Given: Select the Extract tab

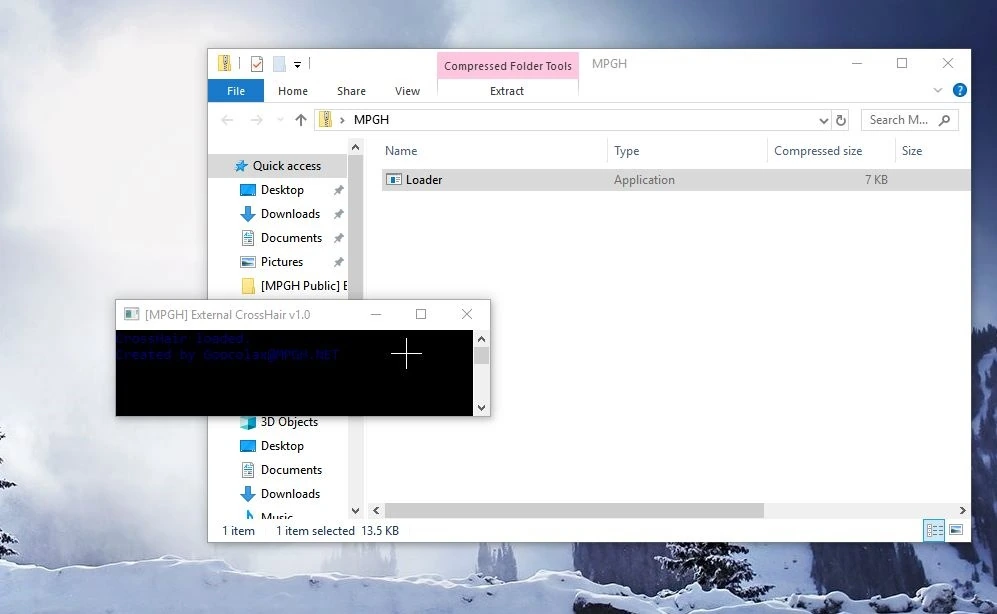Looking at the screenshot, I should point(507,91).
